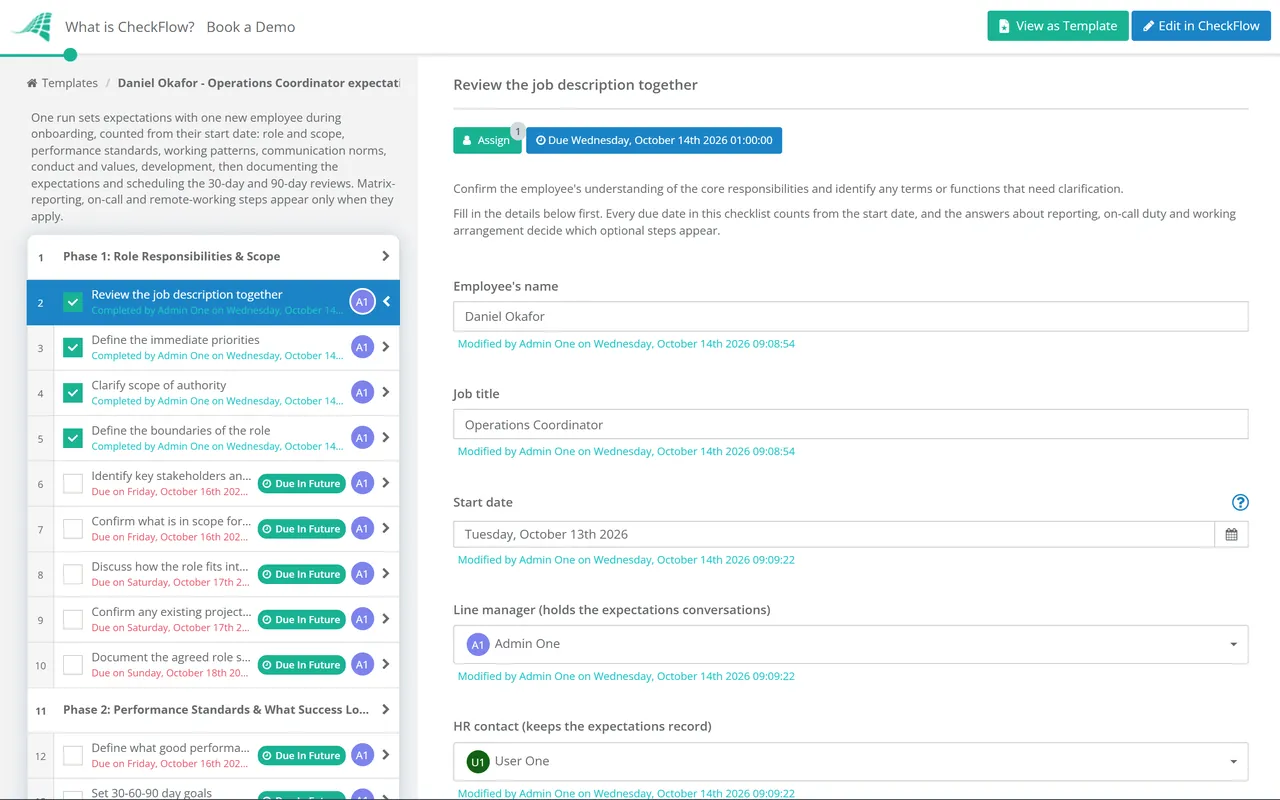Click chevron on Define the immediate priorities row

coord(386,347)
